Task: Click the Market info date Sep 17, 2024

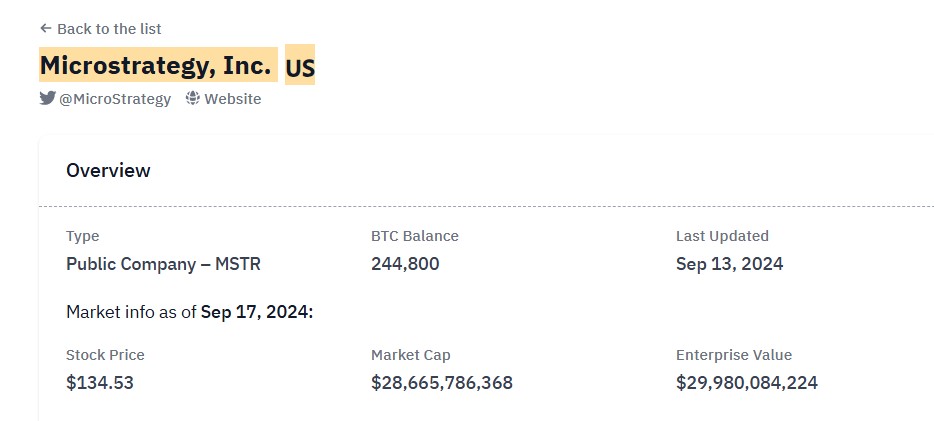Action: tap(257, 311)
